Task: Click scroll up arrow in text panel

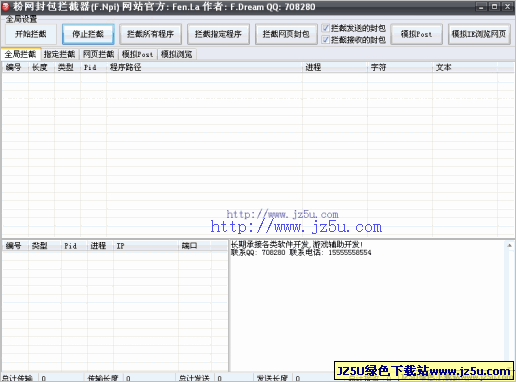Action: tap(509, 245)
